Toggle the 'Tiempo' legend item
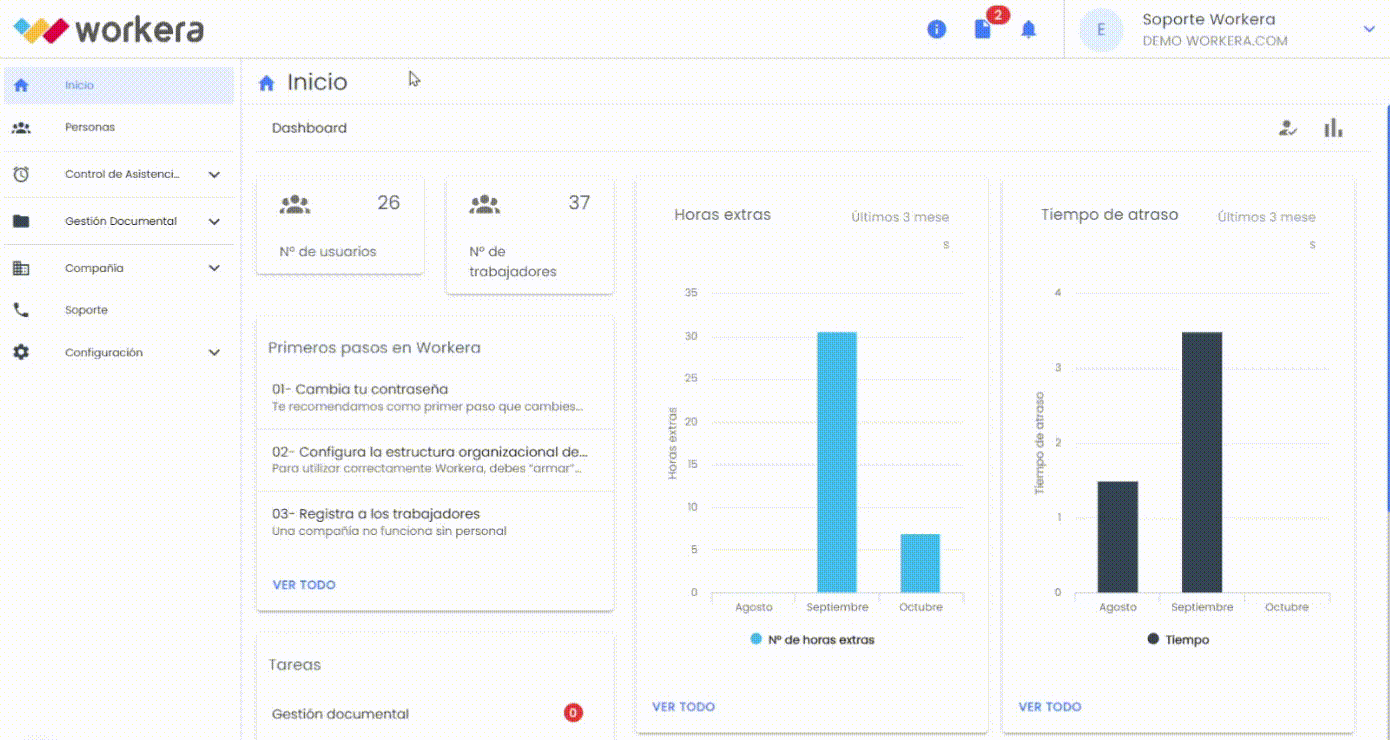This screenshot has width=1390, height=740. pyautogui.click(x=1178, y=639)
